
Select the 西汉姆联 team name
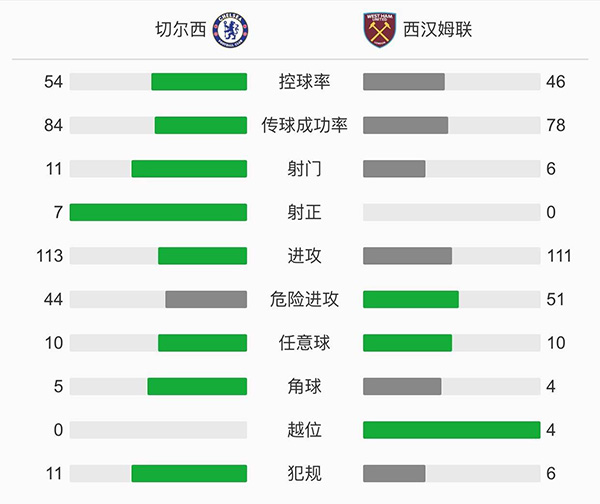click(x=439, y=30)
